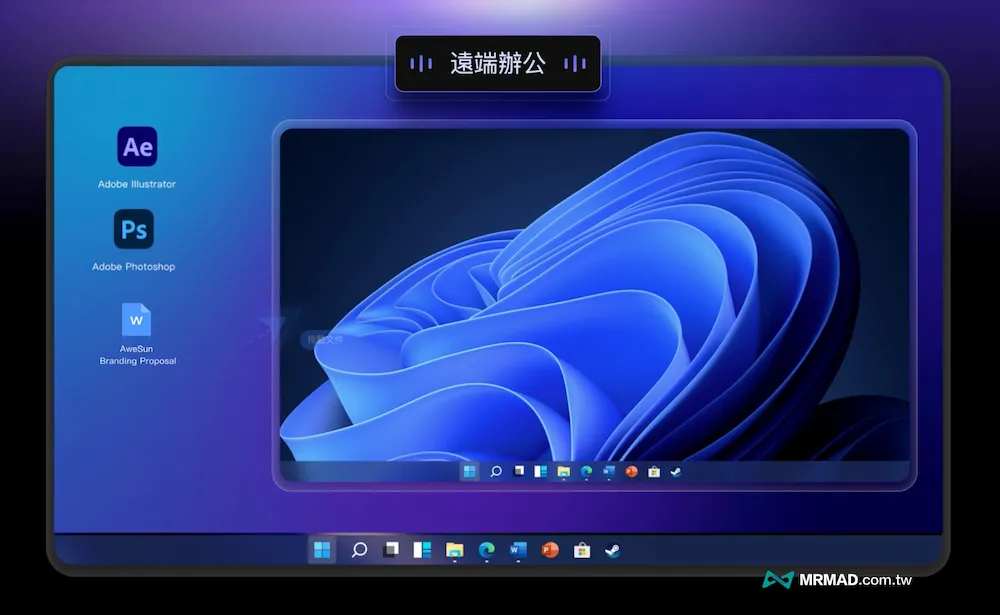The image size is (1000, 615).
Task: Open File Explorer inside the remote desktop window
Action: point(563,471)
